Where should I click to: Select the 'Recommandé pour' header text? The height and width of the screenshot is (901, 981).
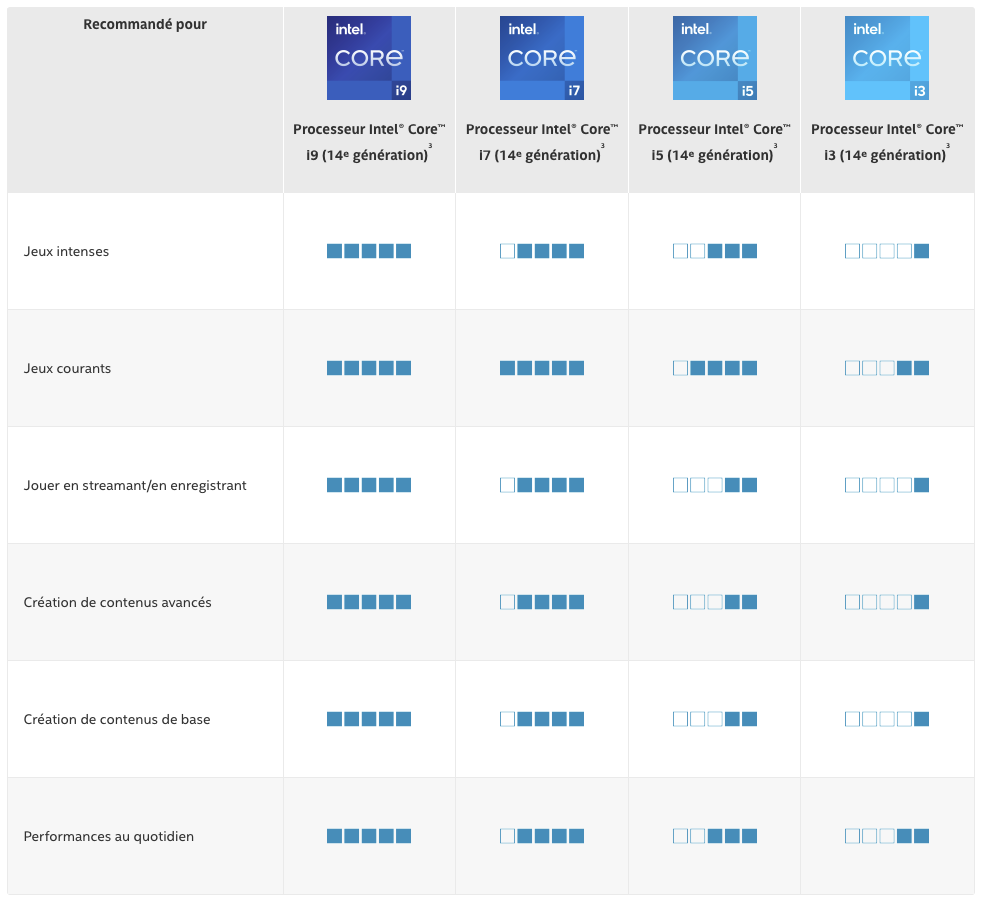tap(145, 24)
